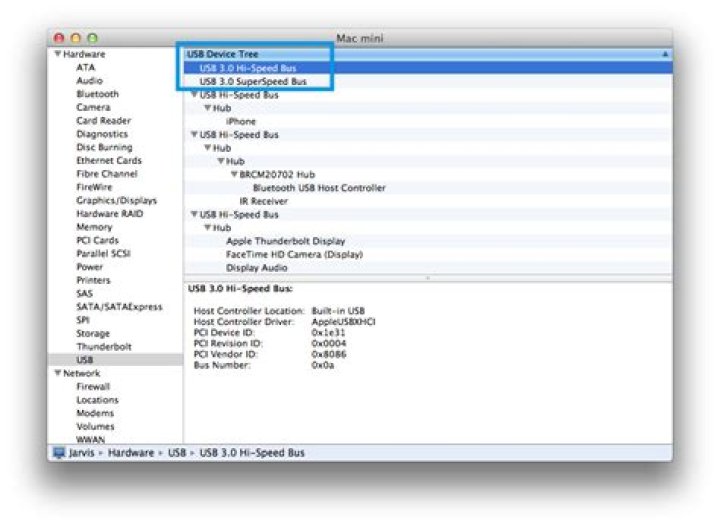720x527 pixels.
Task: Select Diagnostics in the sidebar
Action: point(102,134)
